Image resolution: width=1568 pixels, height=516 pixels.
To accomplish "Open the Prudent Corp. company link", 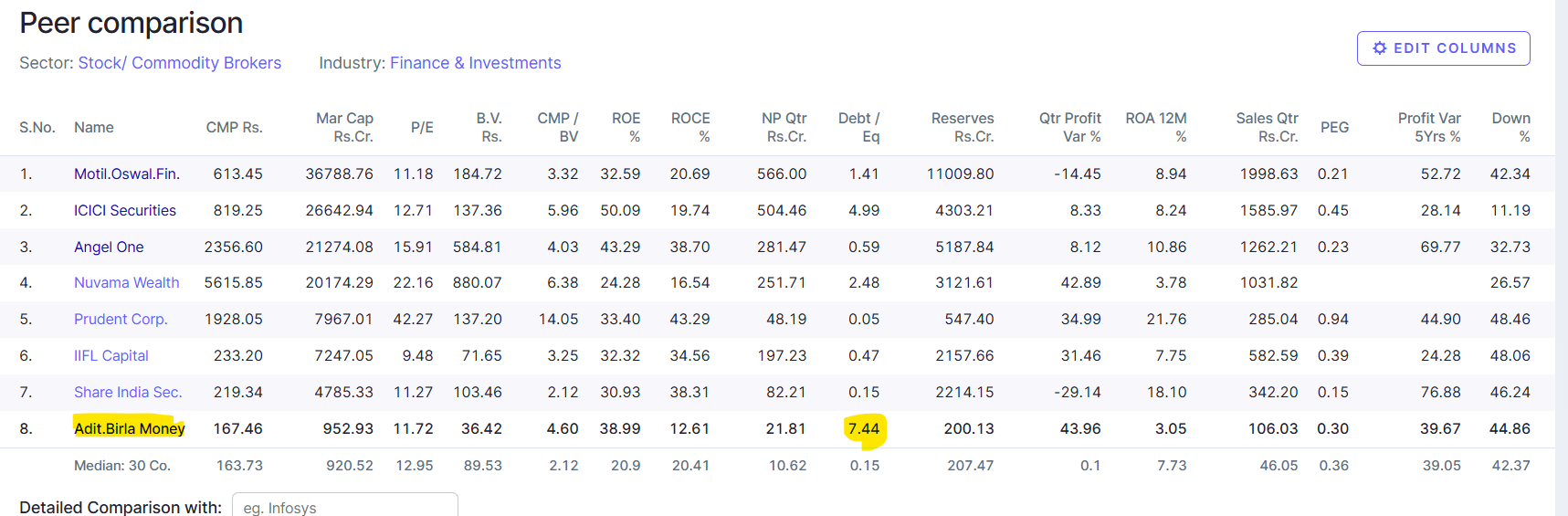I will click(121, 320).
